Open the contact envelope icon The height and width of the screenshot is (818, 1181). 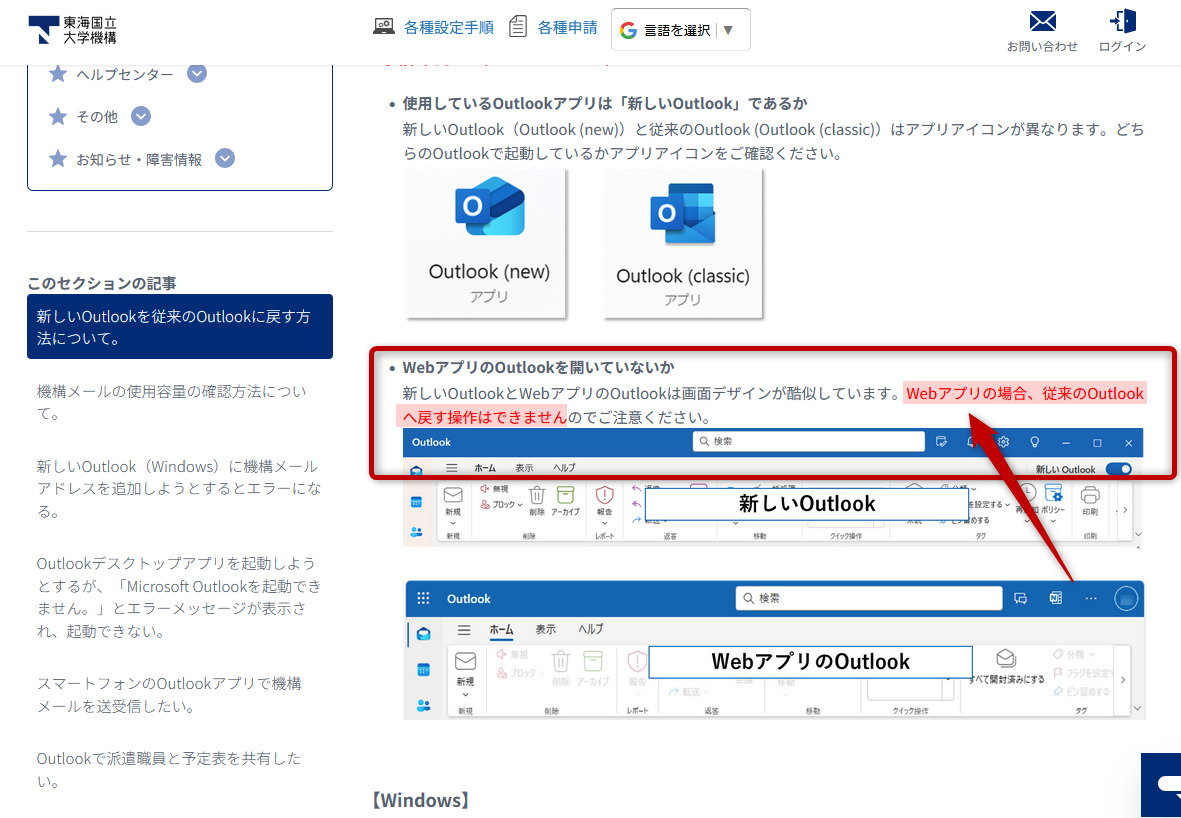1042,21
